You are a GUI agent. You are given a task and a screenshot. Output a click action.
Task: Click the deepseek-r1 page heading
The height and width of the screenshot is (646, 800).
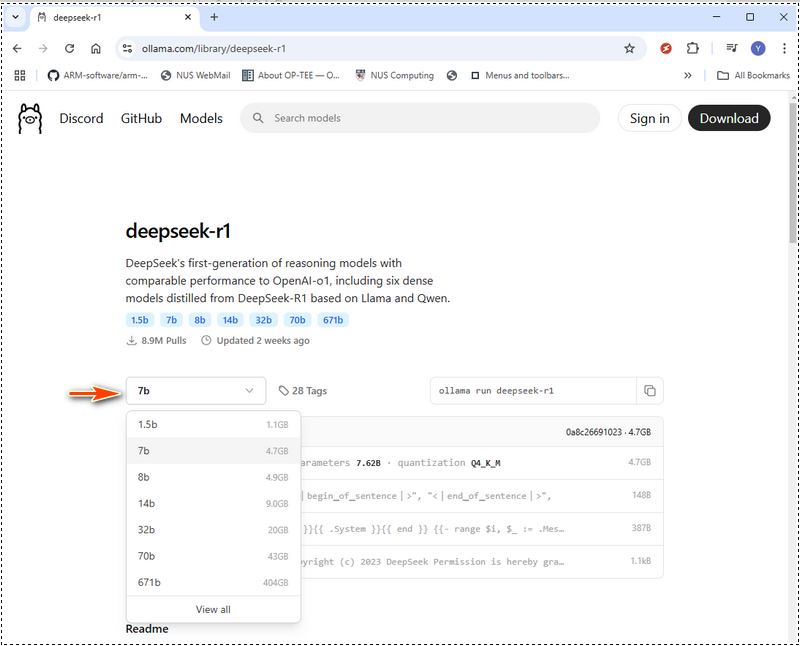click(x=178, y=231)
